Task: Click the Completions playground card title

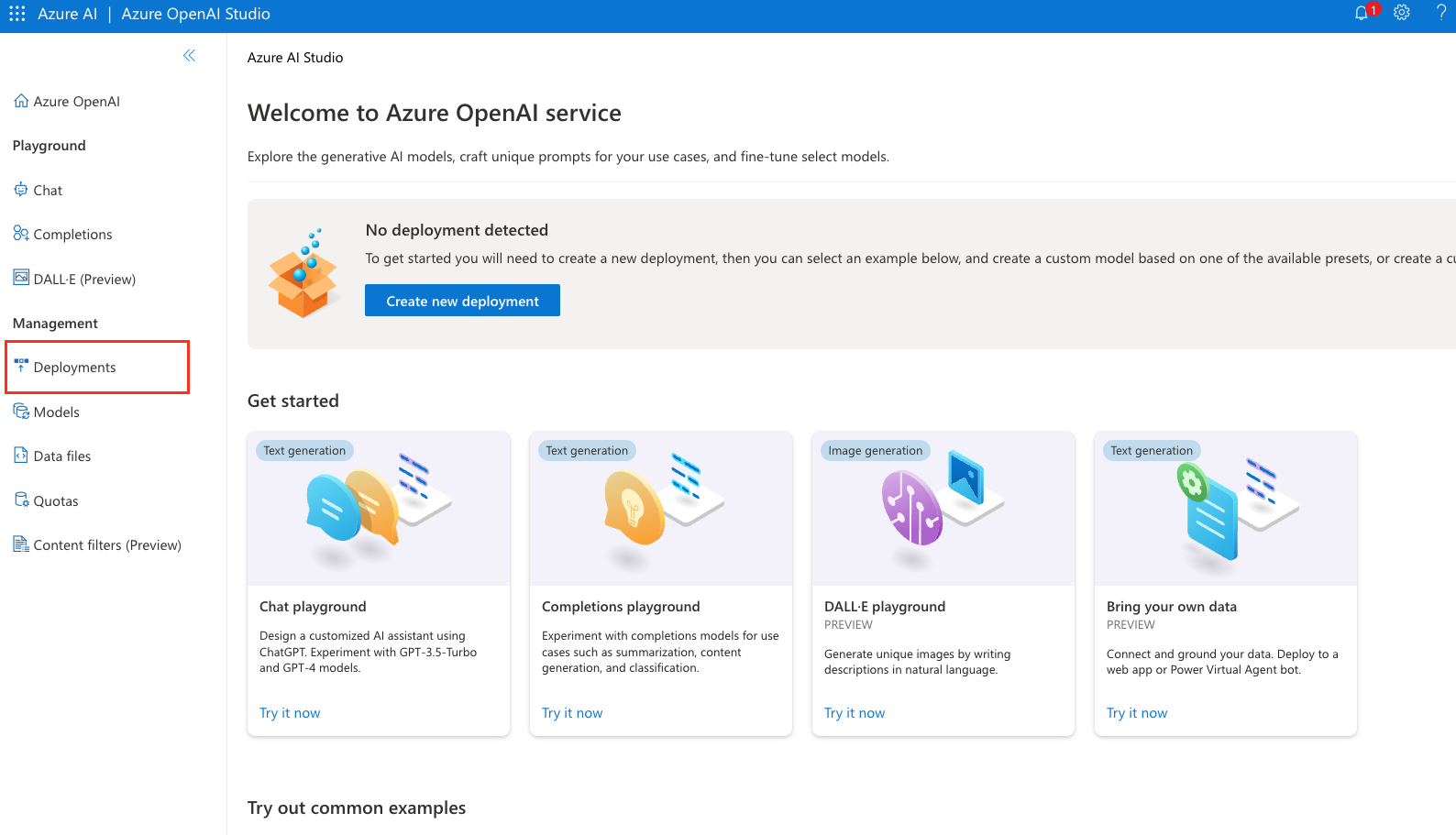Action: coord(621,607)
